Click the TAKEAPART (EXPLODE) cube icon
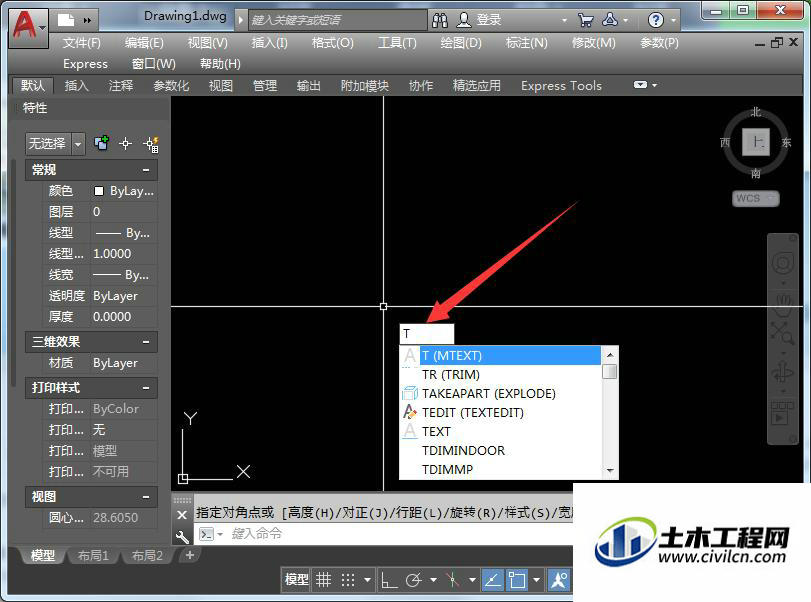Viewport: 811px width, 602px height. pos(410,393)
